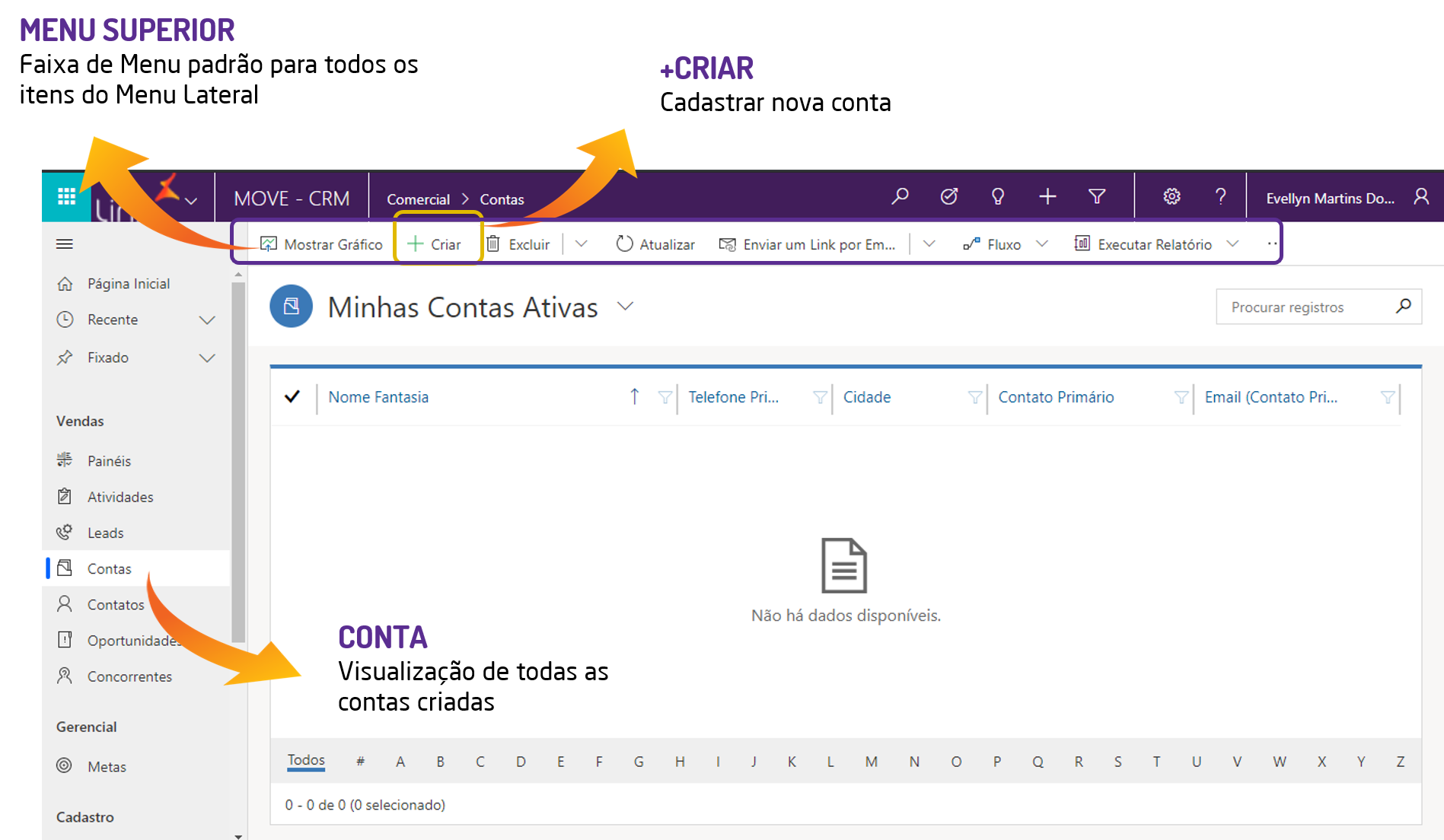Click the ellipsis more commands button
This screenshot has height=840, width=1444.
1272,244
